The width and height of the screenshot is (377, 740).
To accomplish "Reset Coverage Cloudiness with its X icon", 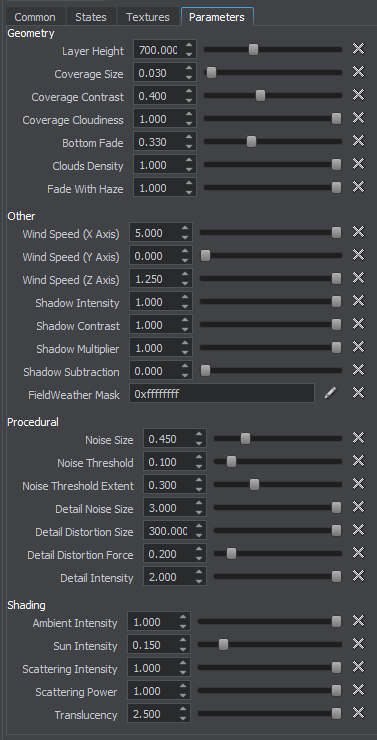I will pyautogui.click(x=359, y=118).
